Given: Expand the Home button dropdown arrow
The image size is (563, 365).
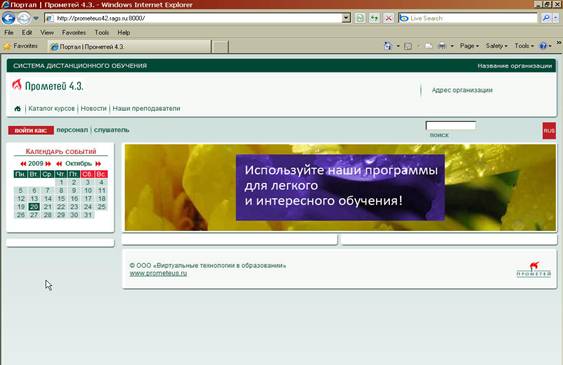Looking at the screenshot, I should coord(398,46).
